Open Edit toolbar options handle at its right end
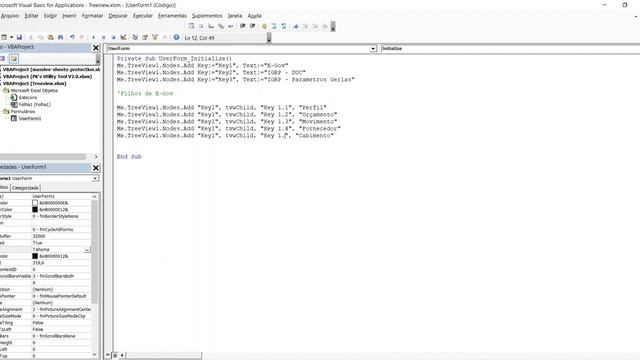Viewport: 640px width, 360px height. tap(333, 27)
